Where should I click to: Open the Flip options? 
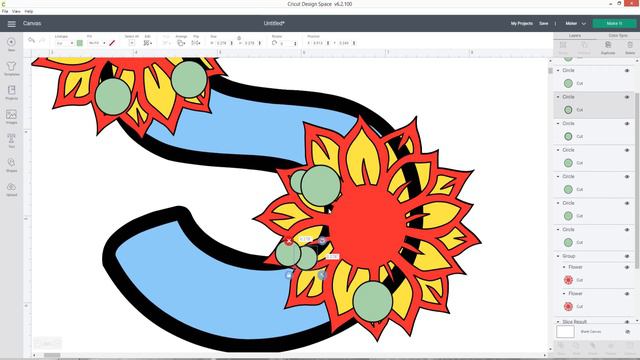pyautogui.click(x=196, y=43)
